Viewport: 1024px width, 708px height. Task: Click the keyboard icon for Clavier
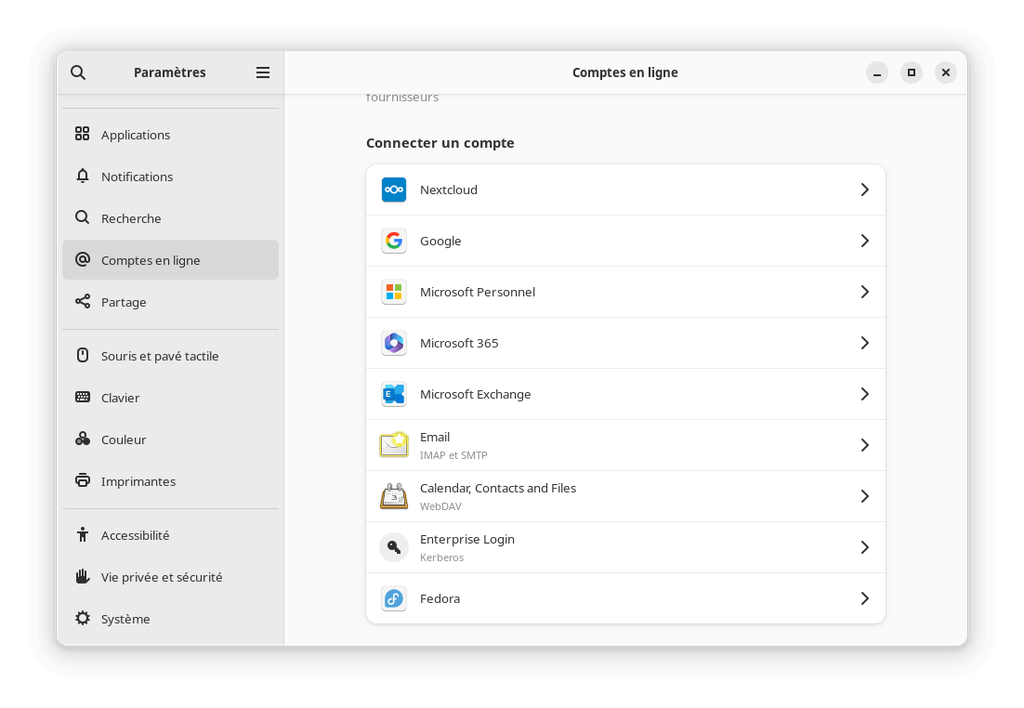(x=82, y=397)
